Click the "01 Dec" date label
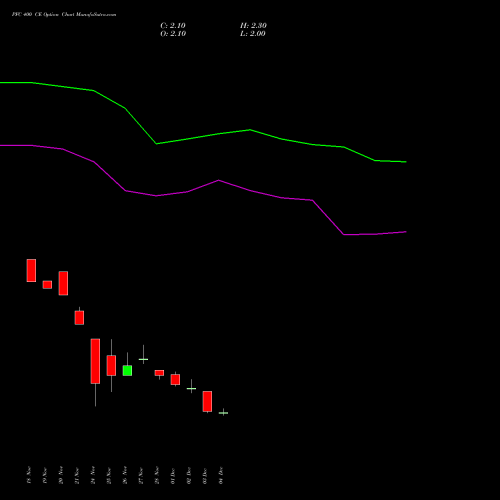 pyautogui.click(x=173, y=475)
